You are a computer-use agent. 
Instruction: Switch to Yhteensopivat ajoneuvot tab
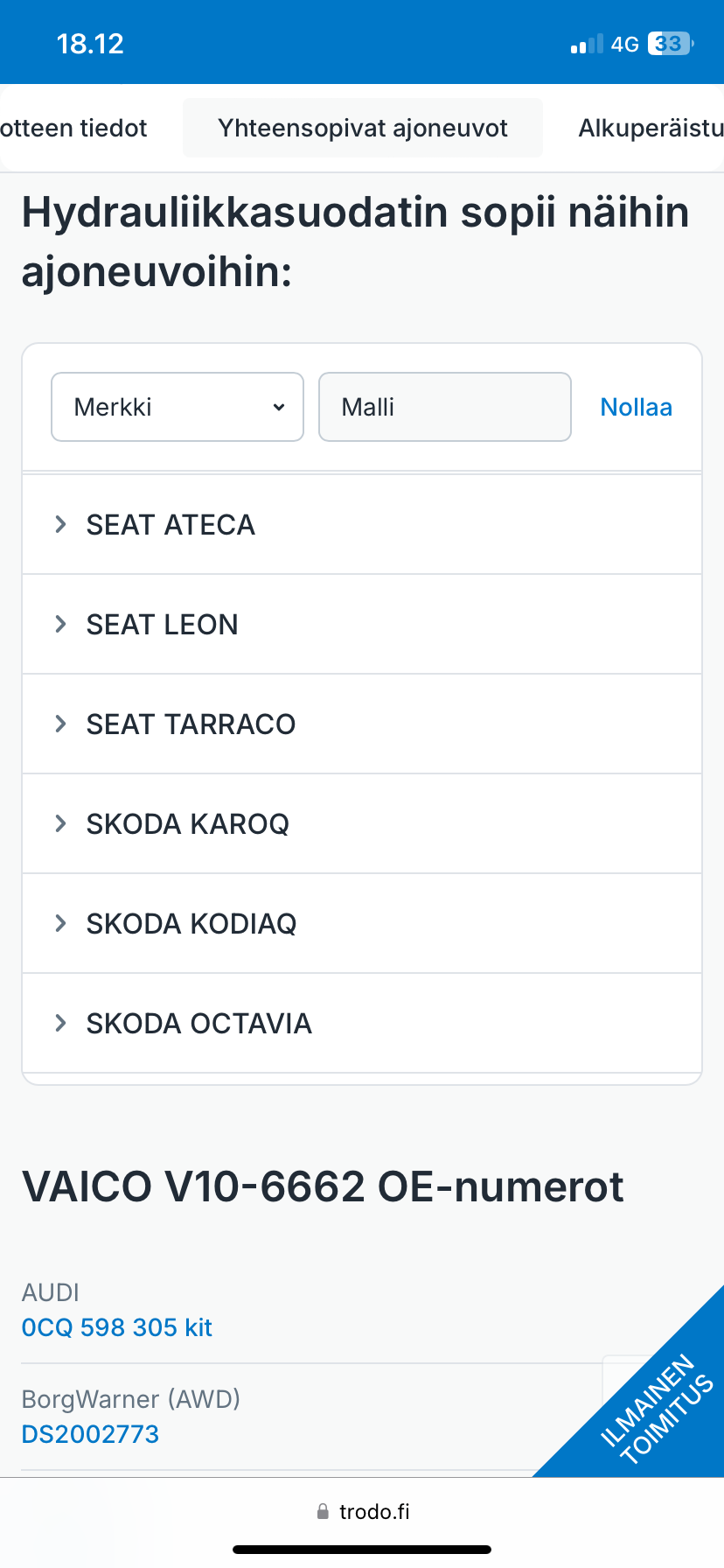[363, 128]
